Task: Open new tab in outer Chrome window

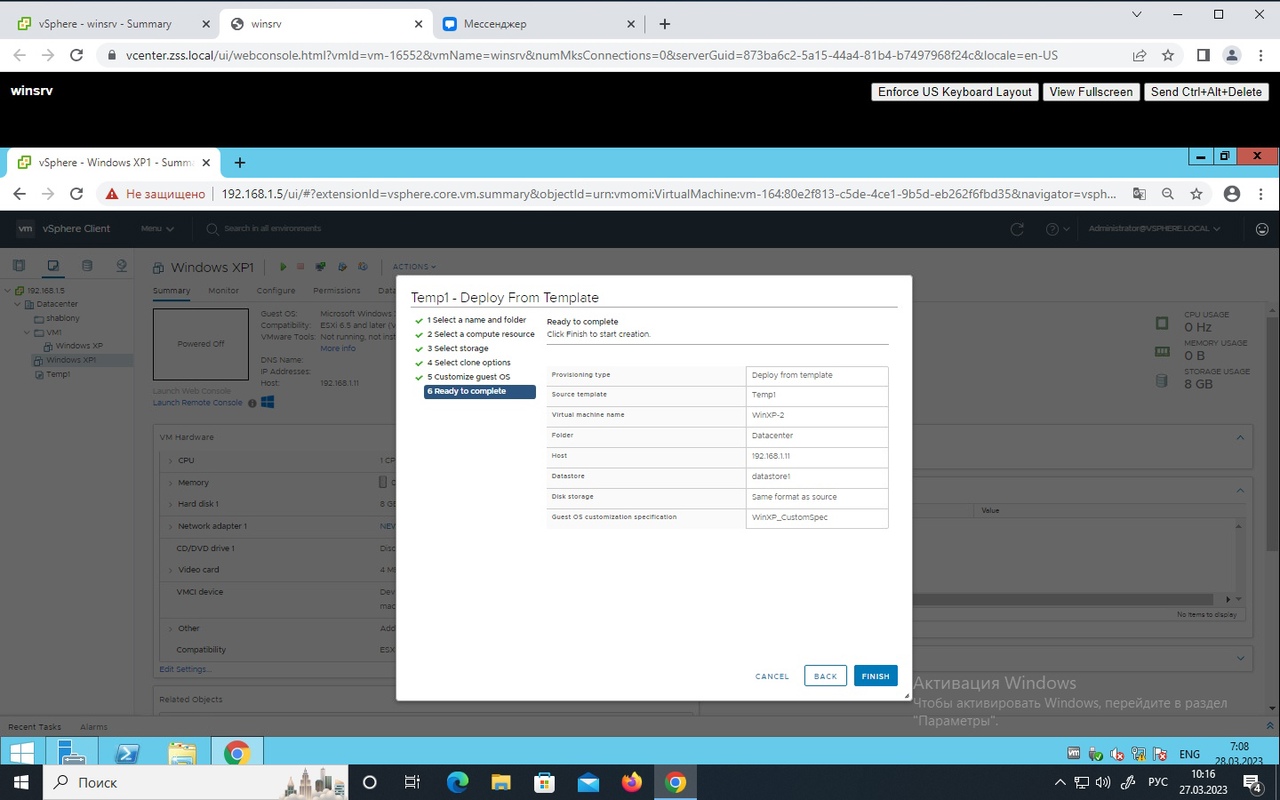Action: click(665, 24)
